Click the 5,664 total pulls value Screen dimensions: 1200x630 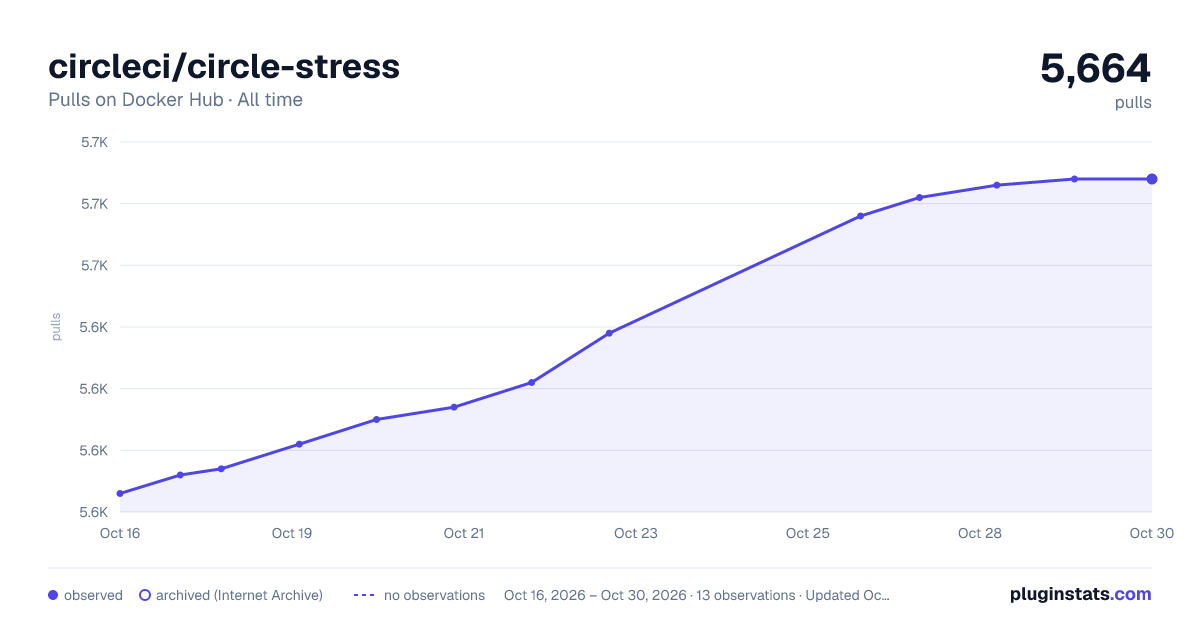pos(1096,68)
